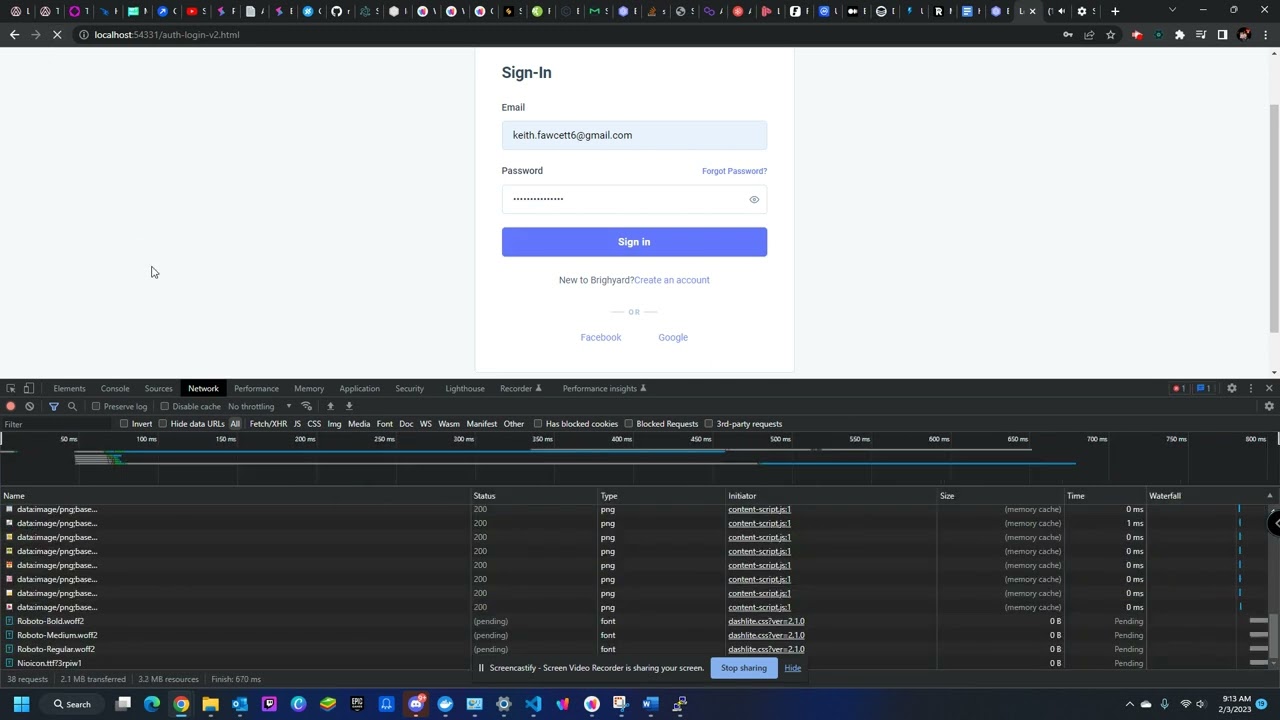Open the network search magnifier
Screen dimensions: 1280x720
(x=72, y=406)
